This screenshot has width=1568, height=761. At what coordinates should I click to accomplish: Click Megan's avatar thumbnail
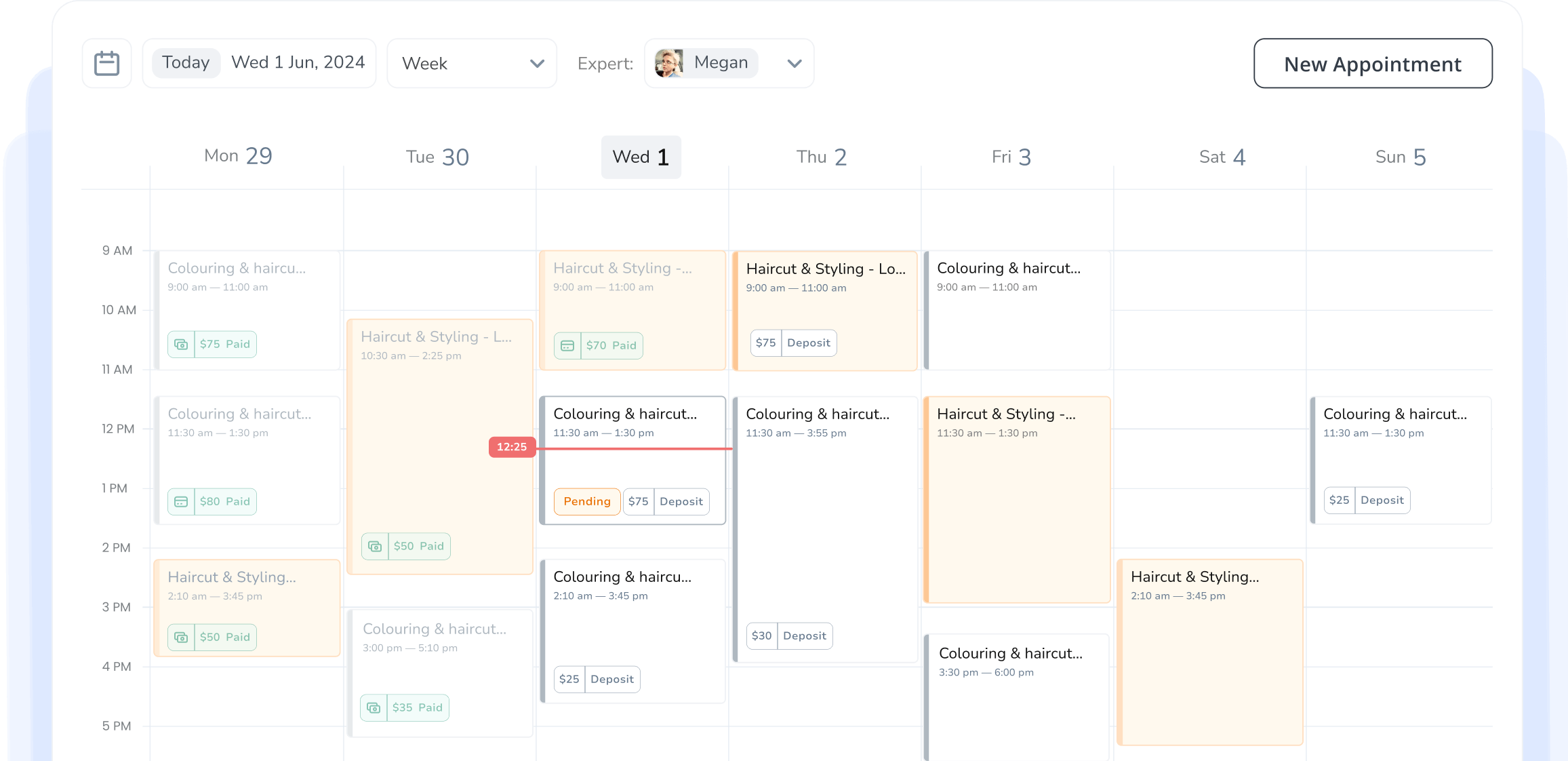click(x=669, y=63)
